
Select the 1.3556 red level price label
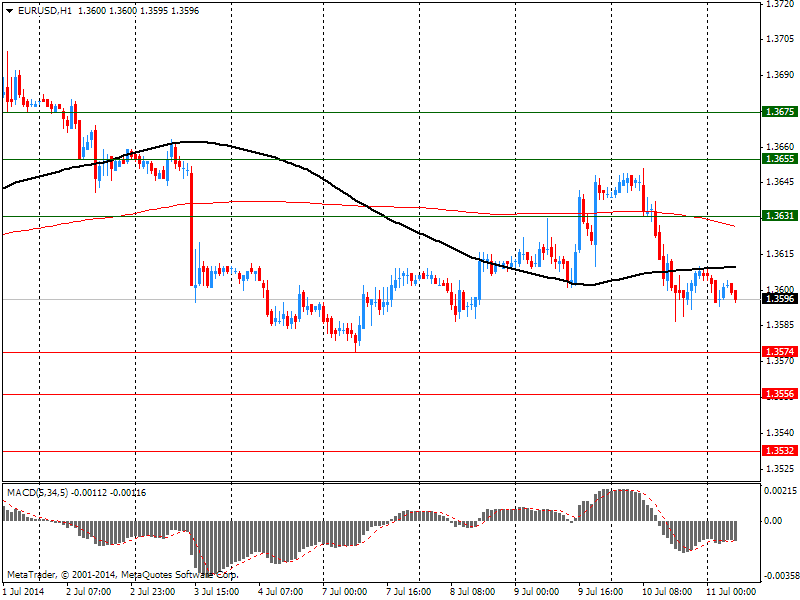pos(780,394)
